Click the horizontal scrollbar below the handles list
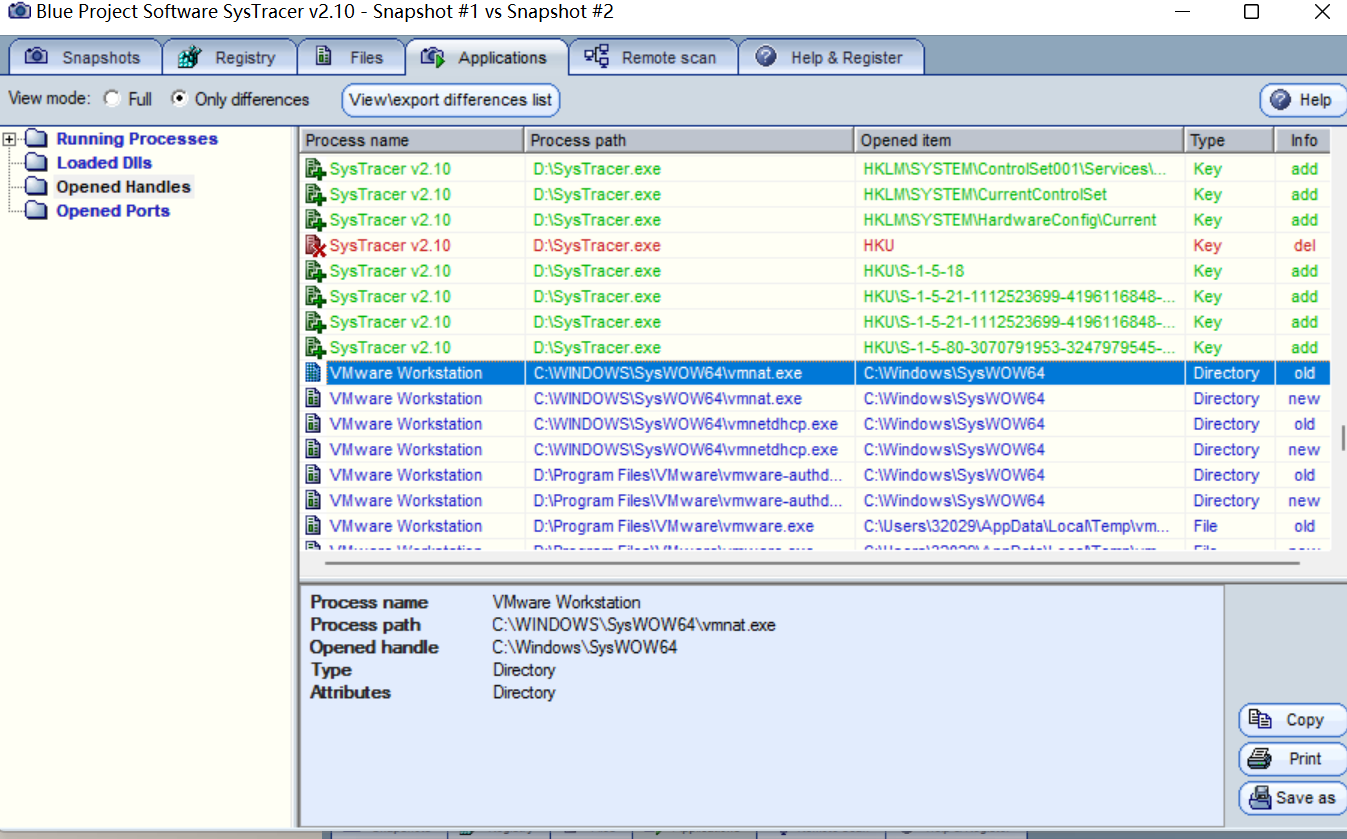This screenshot has width=1347, height=839. click(812, 563)
